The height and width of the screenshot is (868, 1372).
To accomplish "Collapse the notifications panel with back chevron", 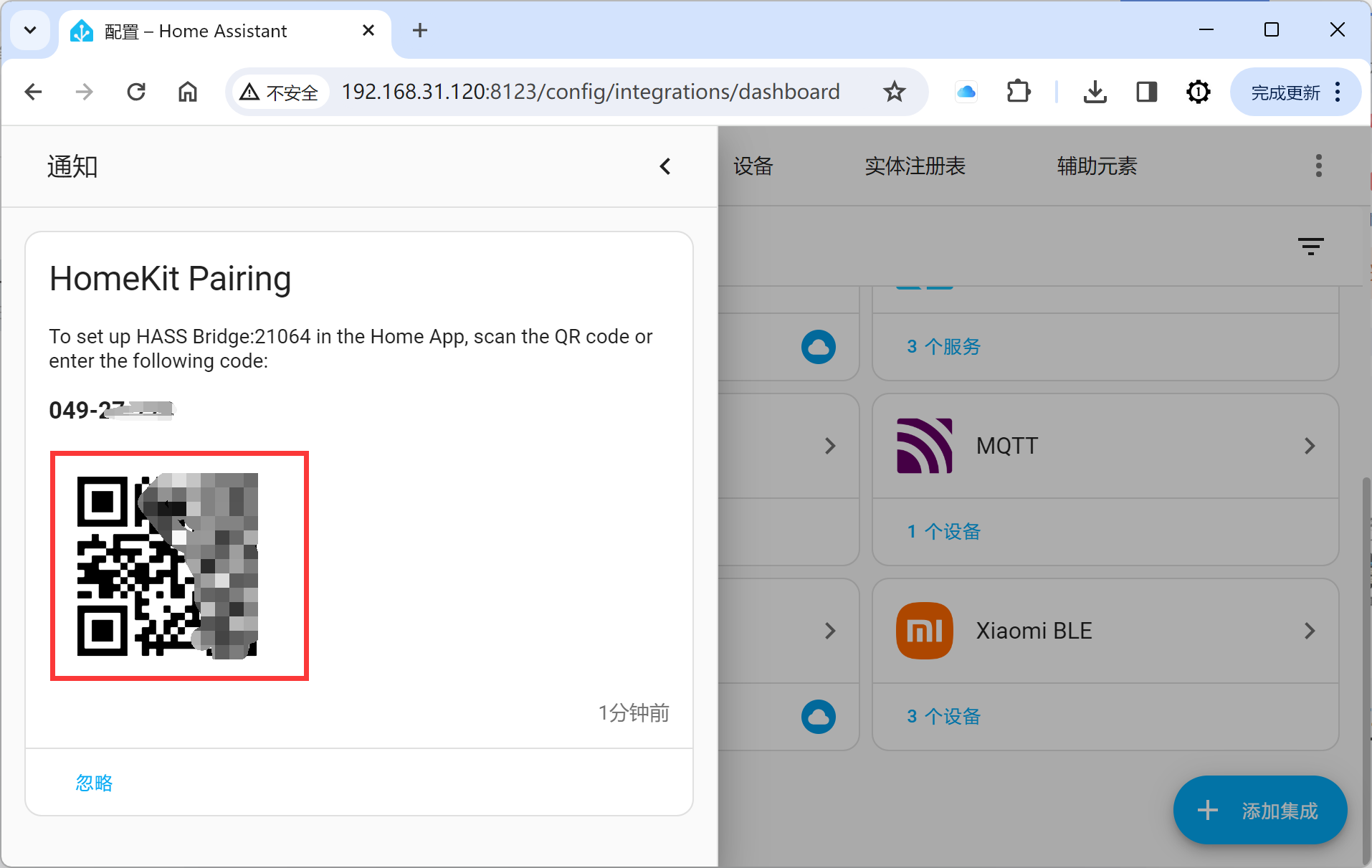I will [665, 166].
